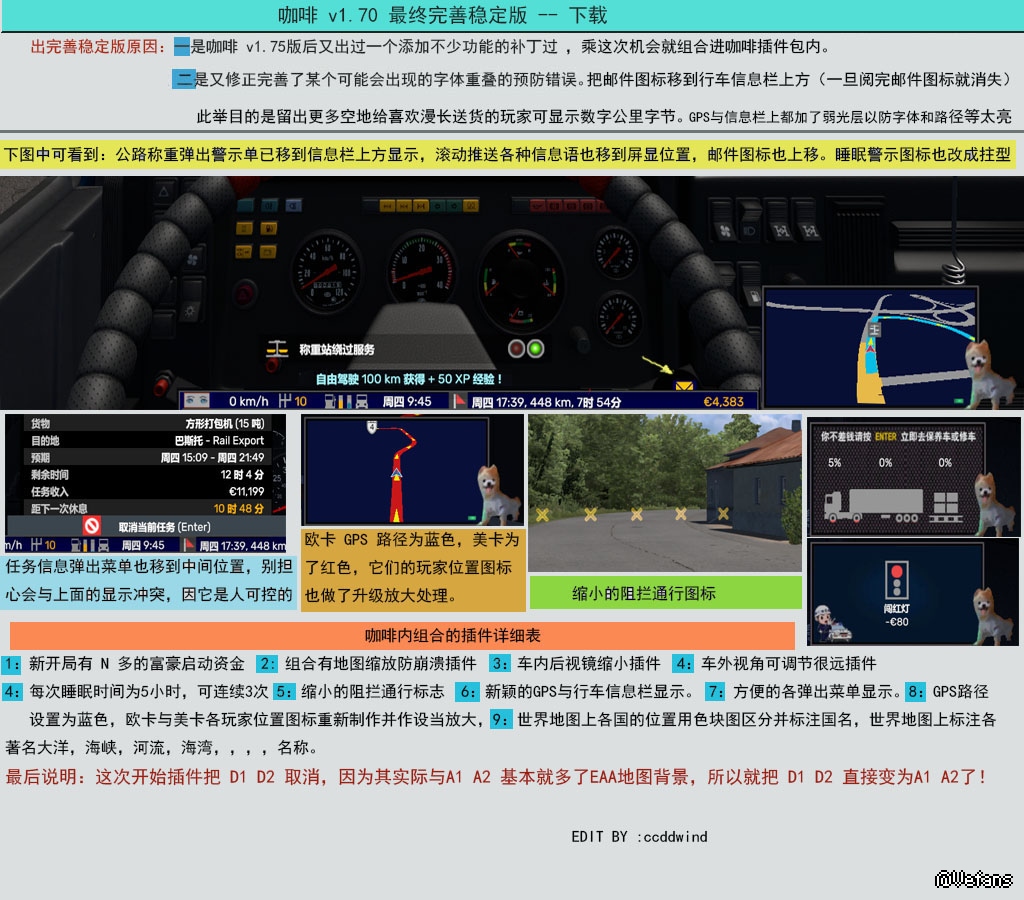The width and height of the screenshot is (1024, 900).
Task: Click the '货物 方形打包机 (15 吨)' row
Action: pos(146,423)
